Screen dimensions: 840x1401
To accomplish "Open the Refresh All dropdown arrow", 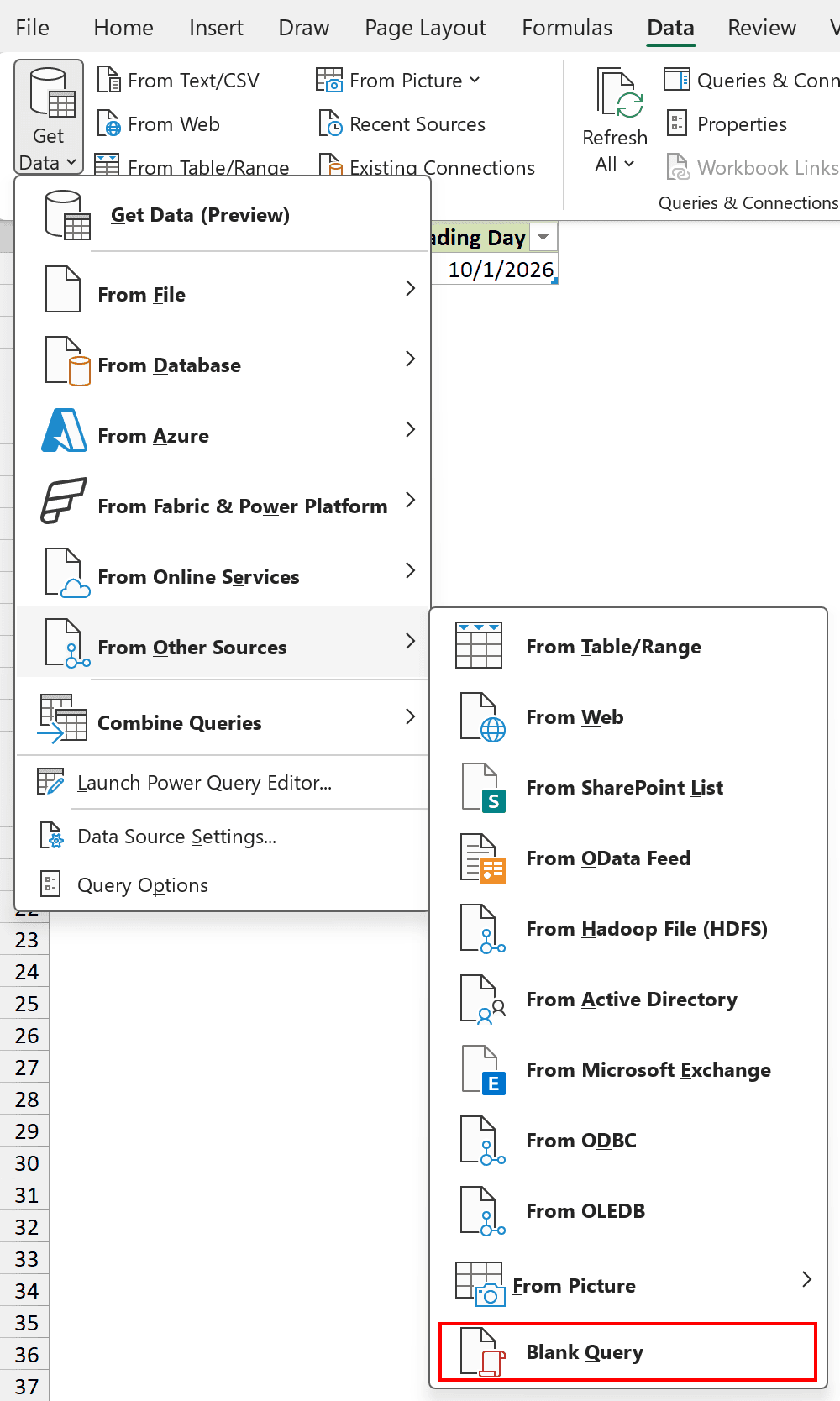I will coord(629,164).
